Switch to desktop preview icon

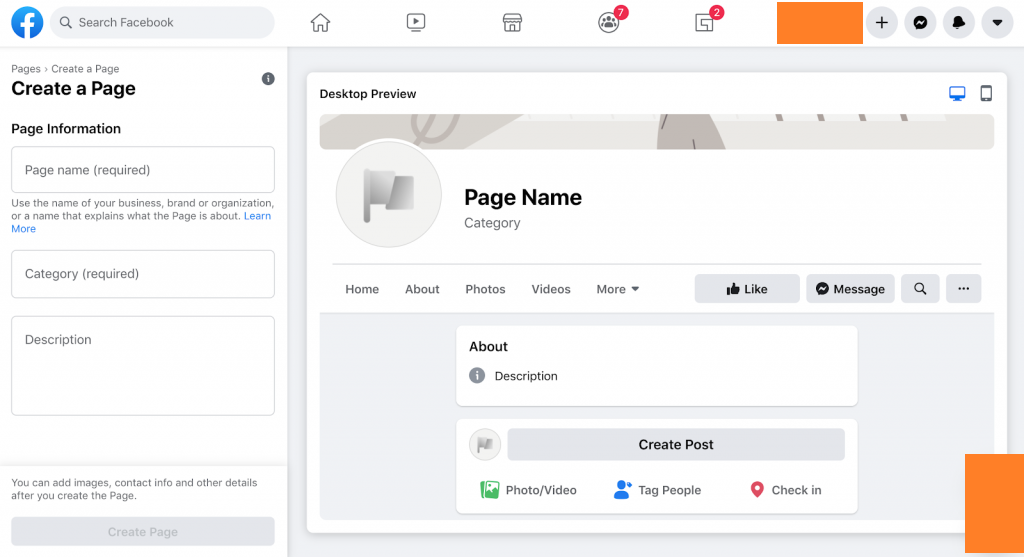pos(957,93)
